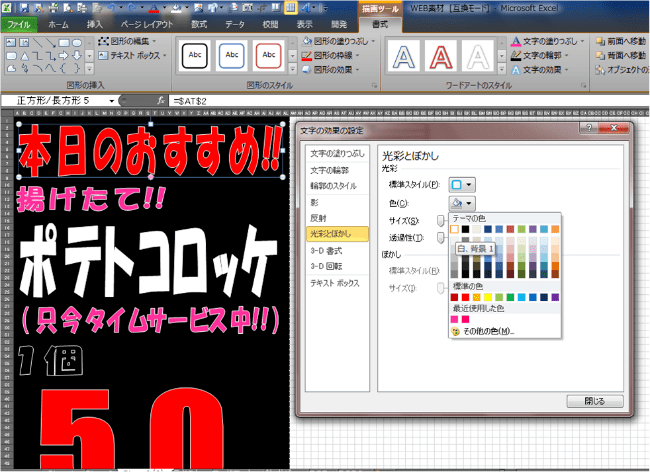Click the formula bar showing =$AT$2

click(x=408, y=101)
